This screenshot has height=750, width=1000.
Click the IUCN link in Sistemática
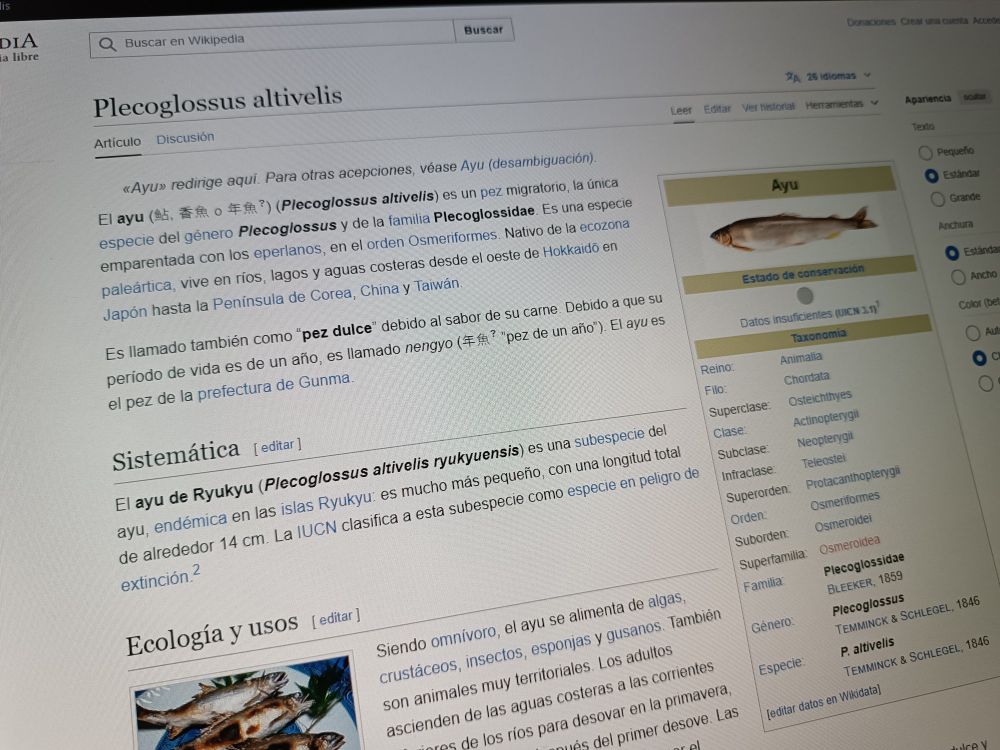(317, 531)
